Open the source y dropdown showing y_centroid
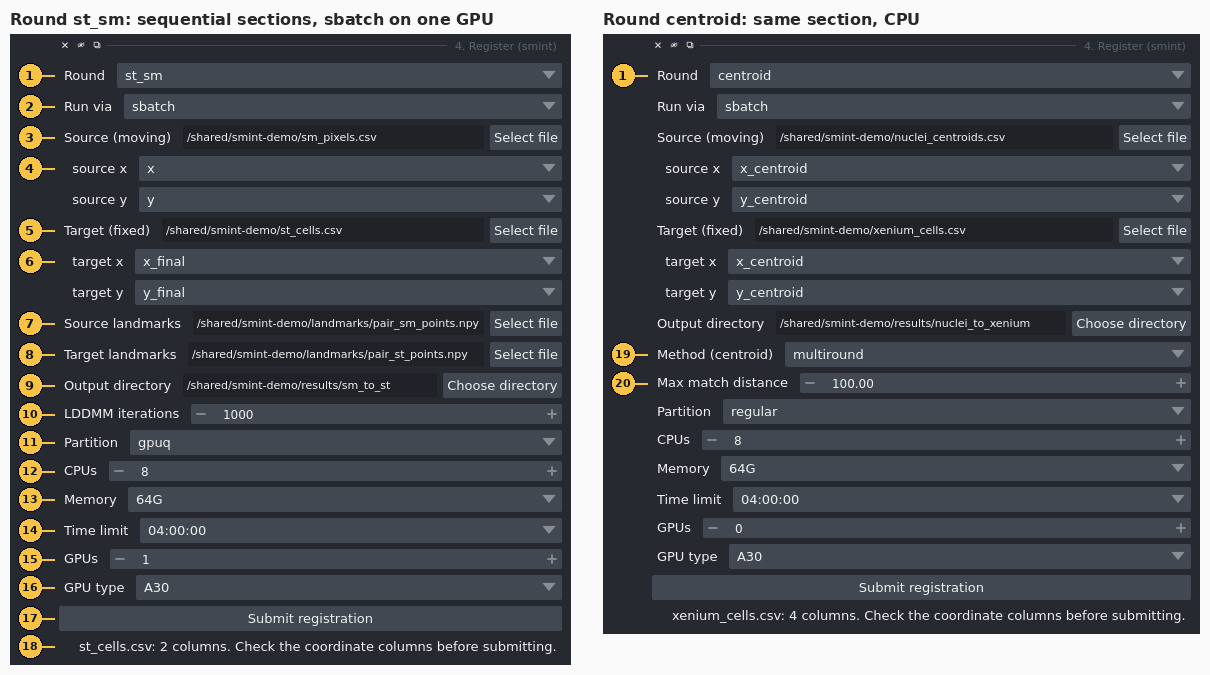Screen dimensions: 1210x675 click(x=961, y=200)
